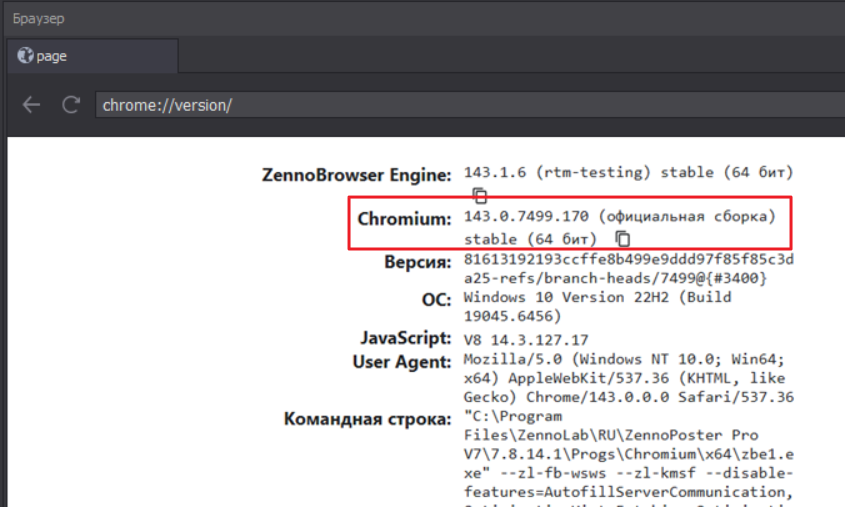Click the "Командная строка:" label
The image size is (845, 507).
tap(368, 418)
